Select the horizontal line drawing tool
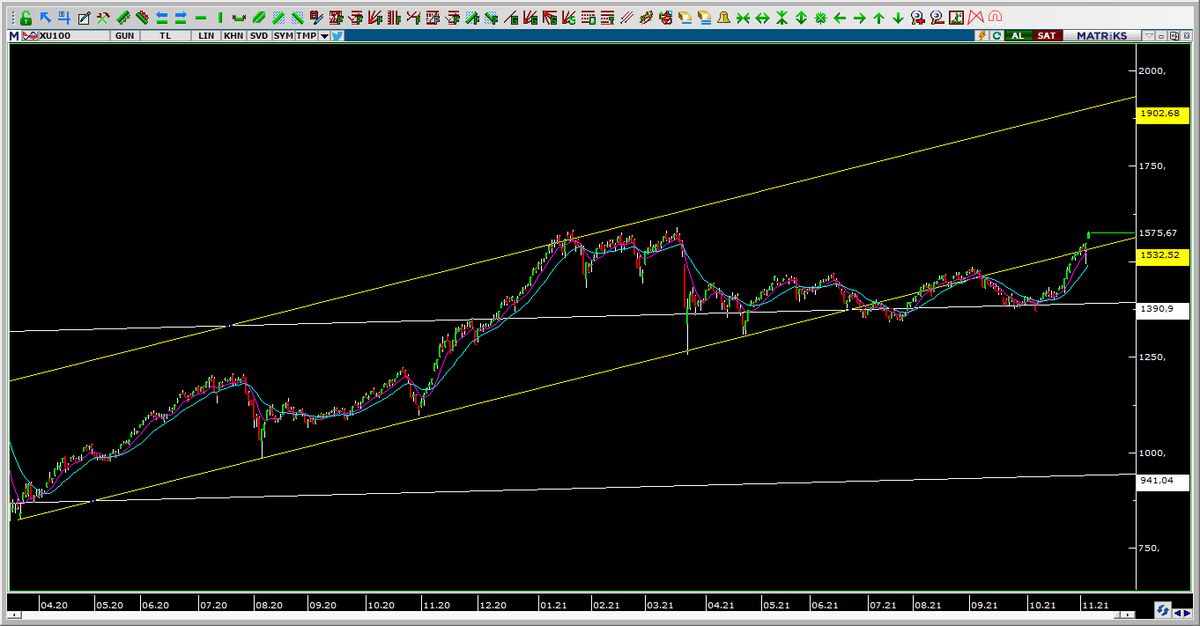1200x626 pixels. point(201,18)
